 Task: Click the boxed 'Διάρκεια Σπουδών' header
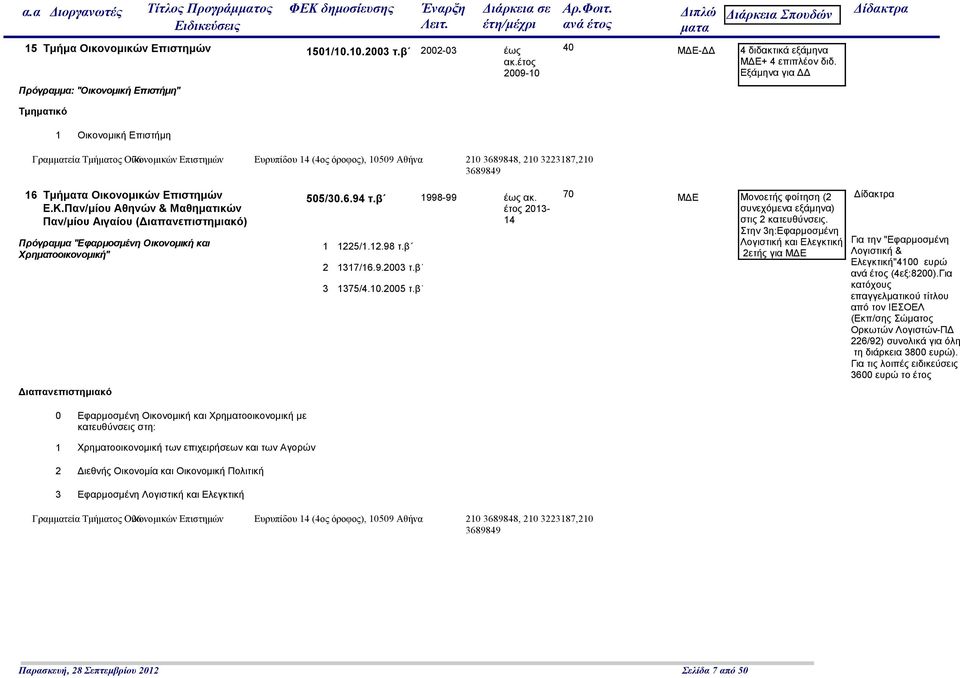(x=782, y=15)
